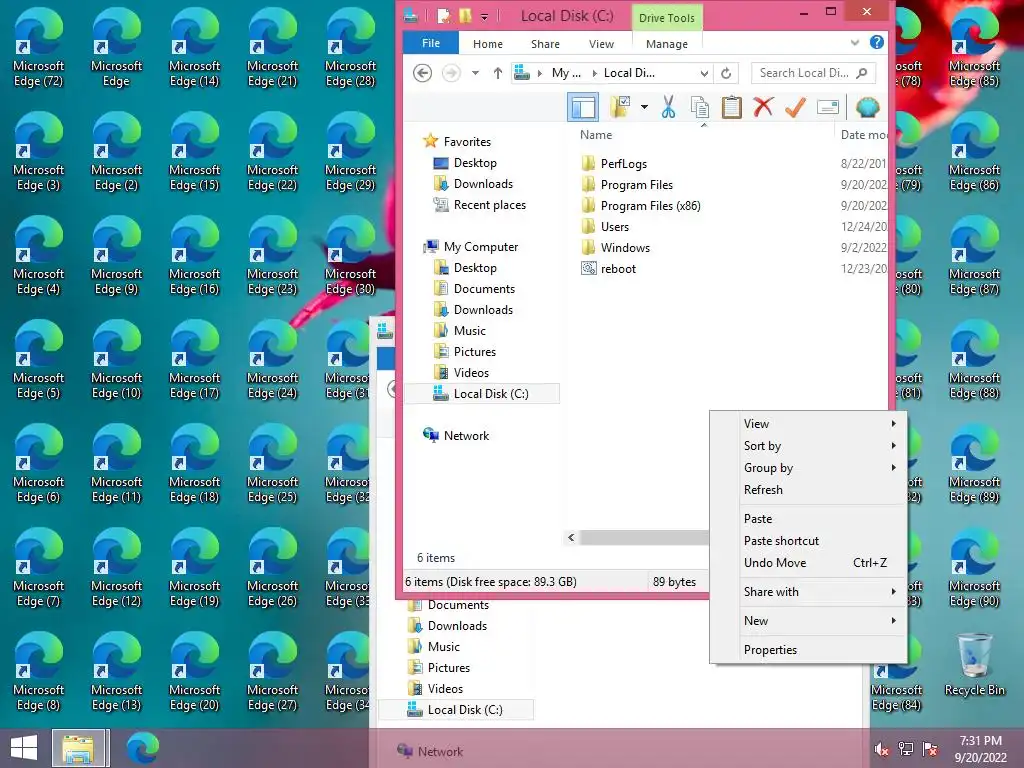Open dropdown arrow next to folder options icon
This screenshot has width=1024, height=768.
(644, 107)
